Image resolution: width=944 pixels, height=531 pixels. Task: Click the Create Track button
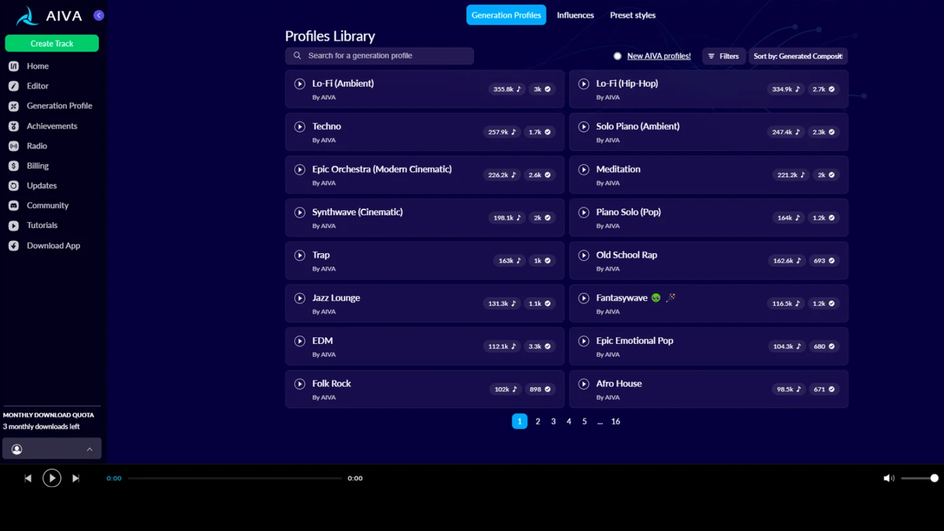[x=52, y=43]
